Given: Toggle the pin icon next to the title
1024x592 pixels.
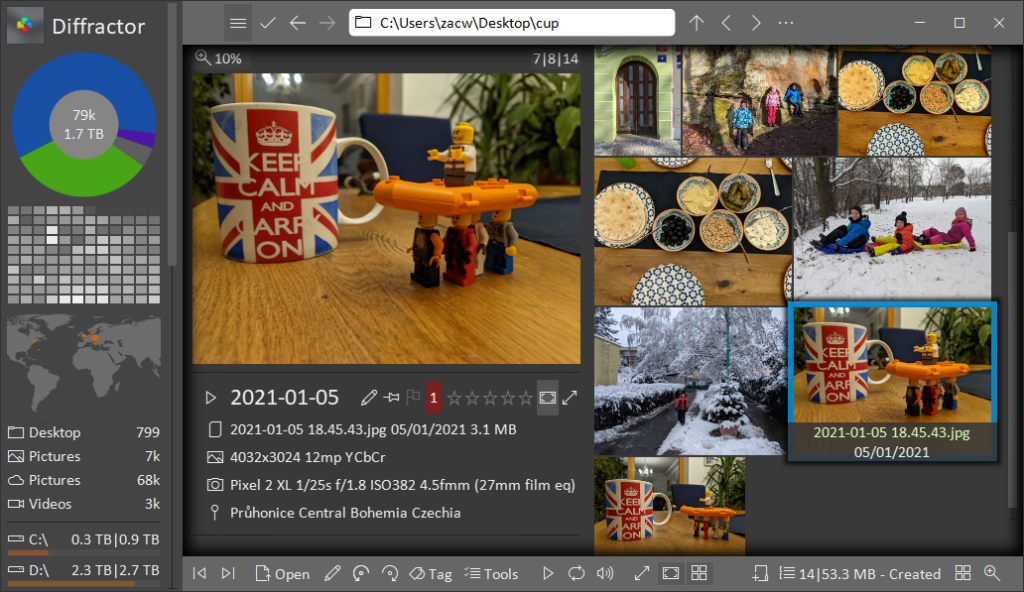Looking at the screenshot, I should (390, 397).
